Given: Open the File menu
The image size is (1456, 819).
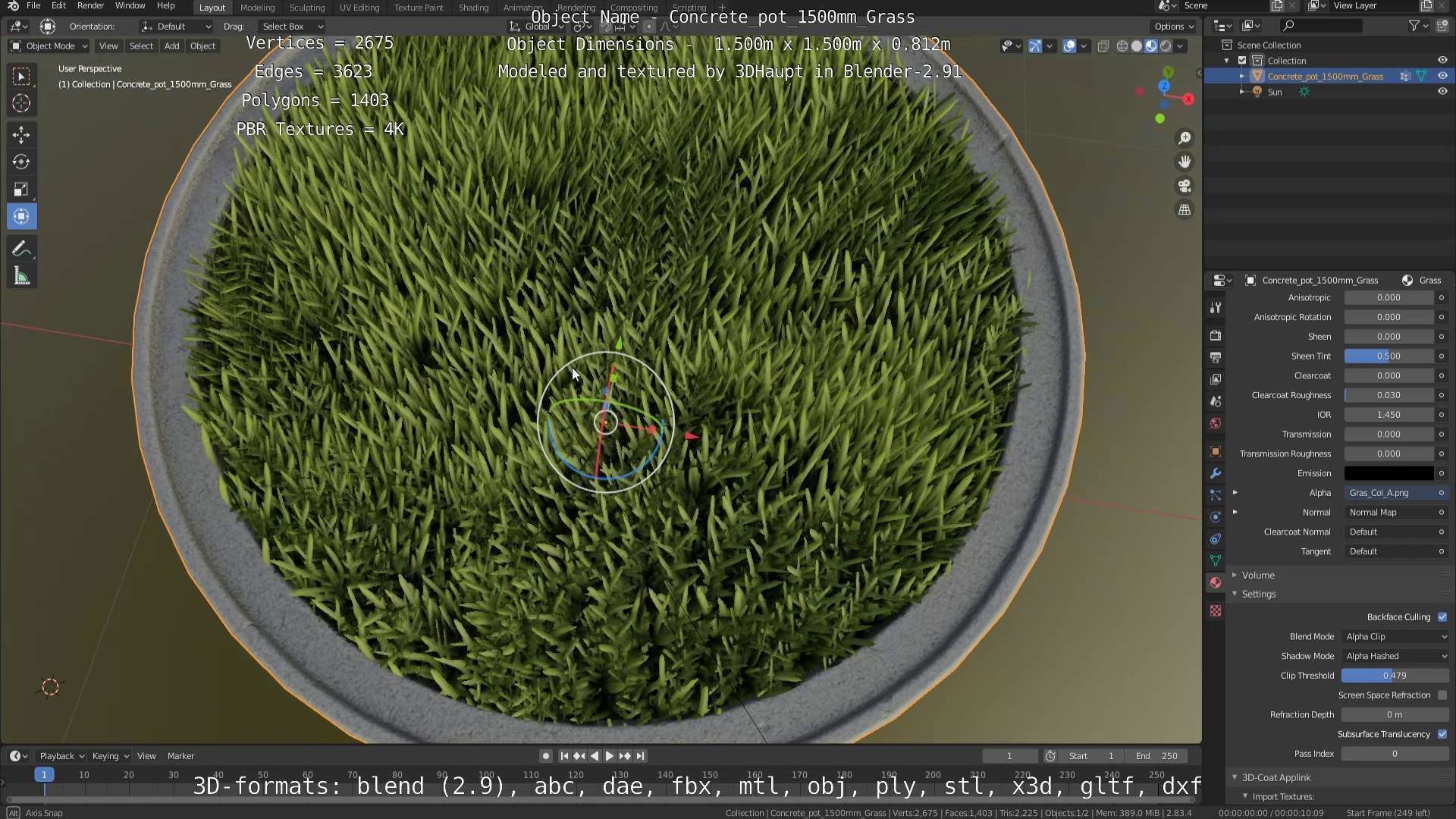Looking at the screenshot, I should click(33, 6).
